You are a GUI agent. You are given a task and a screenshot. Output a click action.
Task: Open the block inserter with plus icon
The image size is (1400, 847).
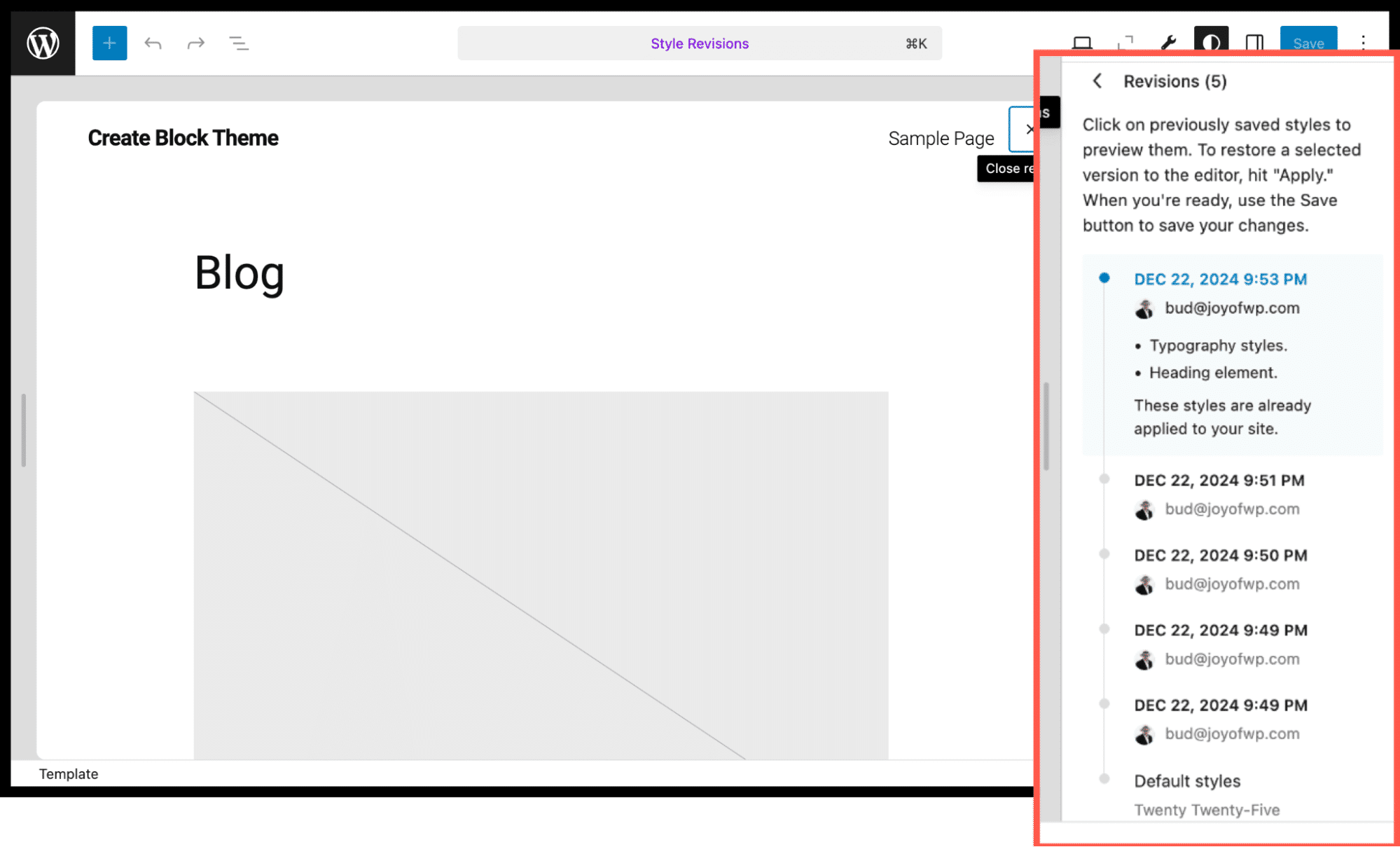coord(109,43)
